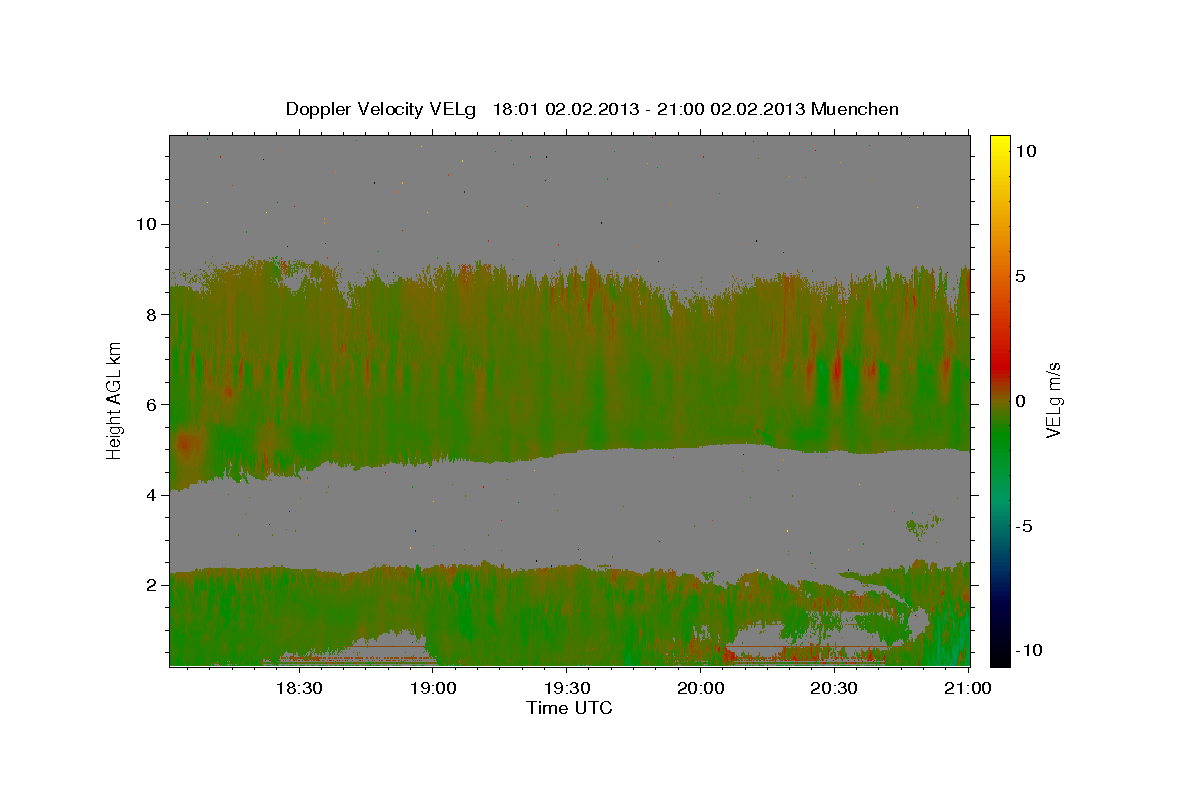Click the 'VELg m/s' colorbar label
Screen dimensions: 1200x800
pyautogui.click(x=1053, y=400)
